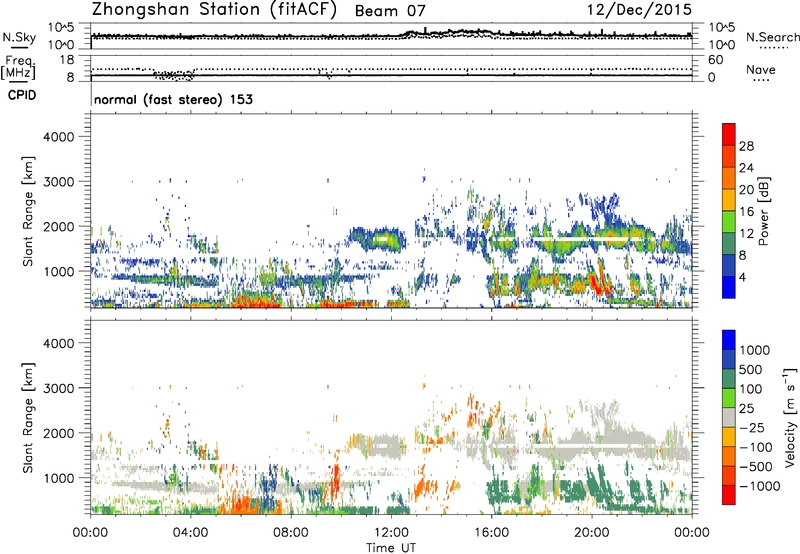Click the "N.Sky" legend label
Image resolution: width=800 pixels, height=554 pixels.
19,37
